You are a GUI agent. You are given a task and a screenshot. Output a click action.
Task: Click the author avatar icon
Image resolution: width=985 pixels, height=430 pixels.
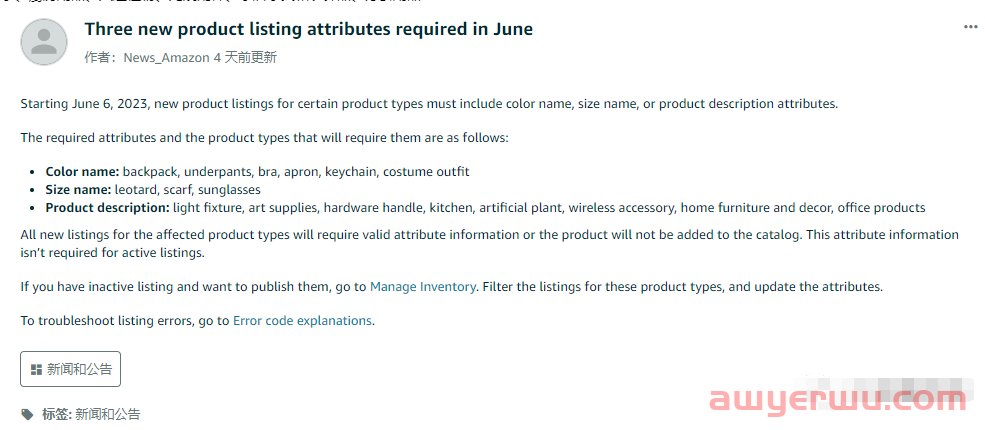point(44,42)
